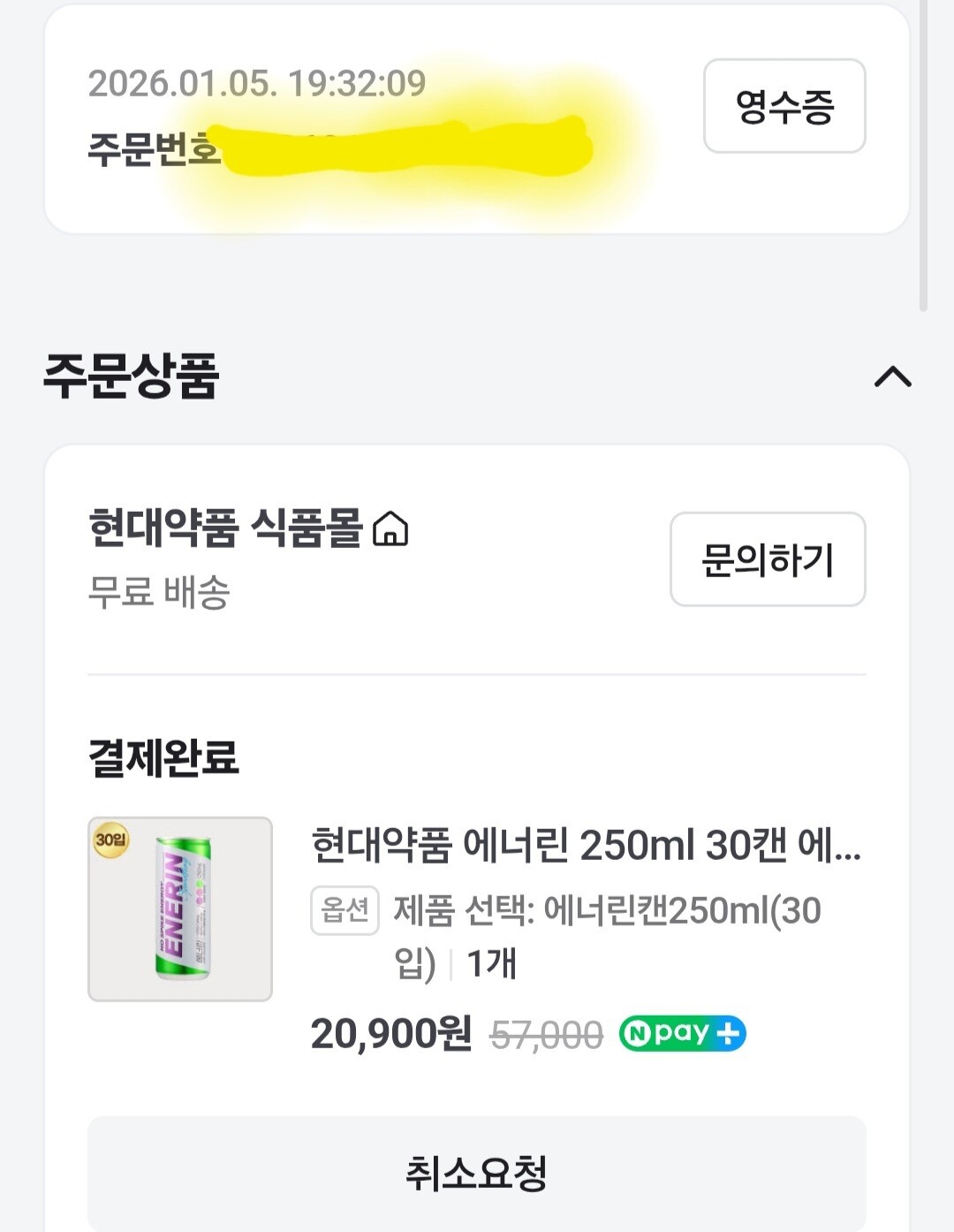Open the 영수증 receipt button

click(x=784, y=106)
